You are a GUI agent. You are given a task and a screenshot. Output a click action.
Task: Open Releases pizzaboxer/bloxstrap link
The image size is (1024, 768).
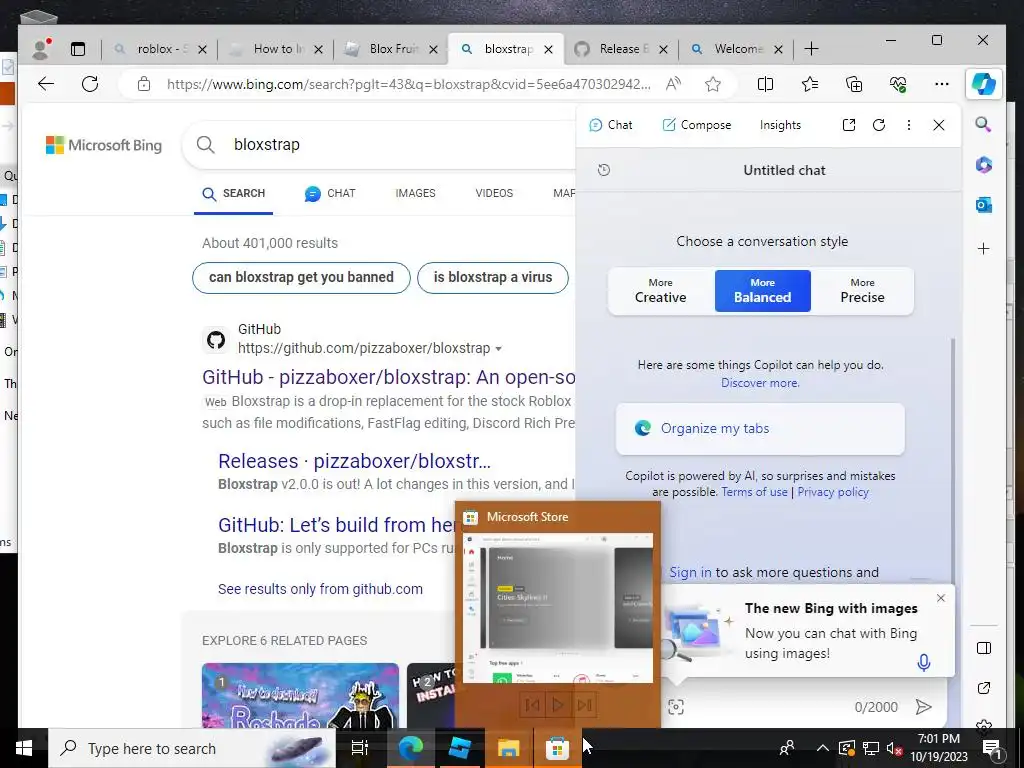[x=354, y=461]
